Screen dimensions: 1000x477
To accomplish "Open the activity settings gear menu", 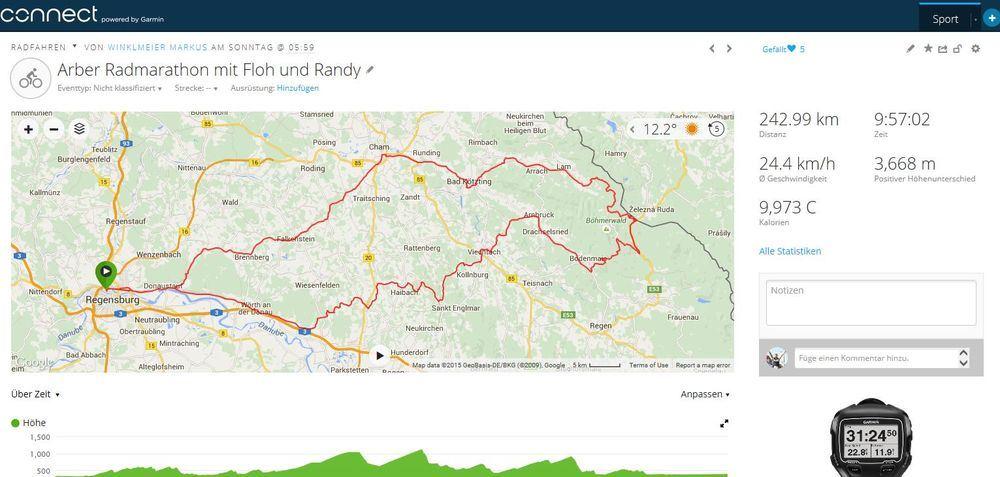I will click(x=976, y=48).
